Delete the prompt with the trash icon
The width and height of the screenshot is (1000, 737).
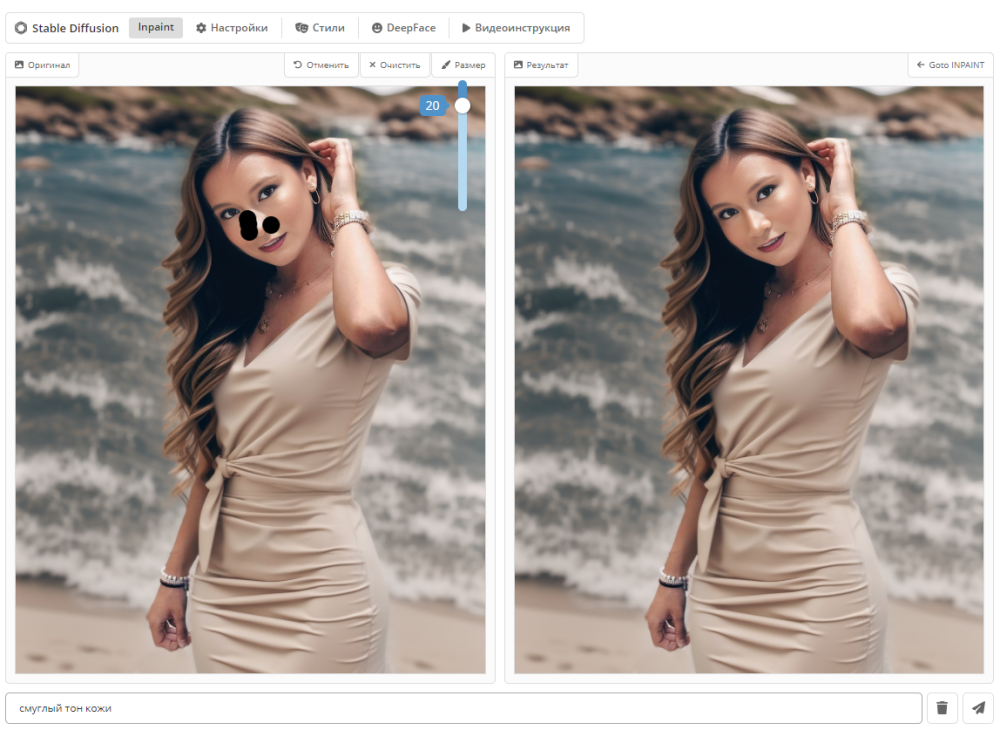942,708
